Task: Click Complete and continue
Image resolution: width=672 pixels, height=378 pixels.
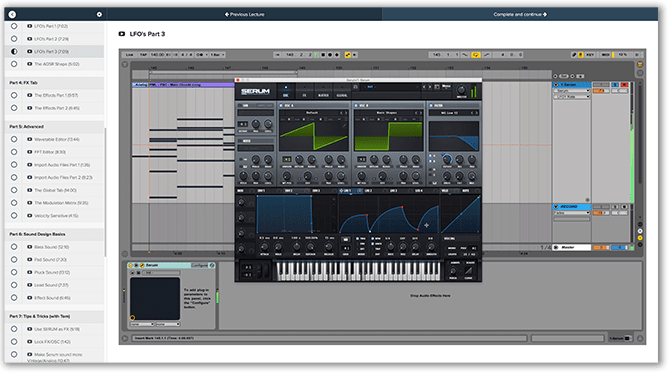Action: click(x=520, y=14)
